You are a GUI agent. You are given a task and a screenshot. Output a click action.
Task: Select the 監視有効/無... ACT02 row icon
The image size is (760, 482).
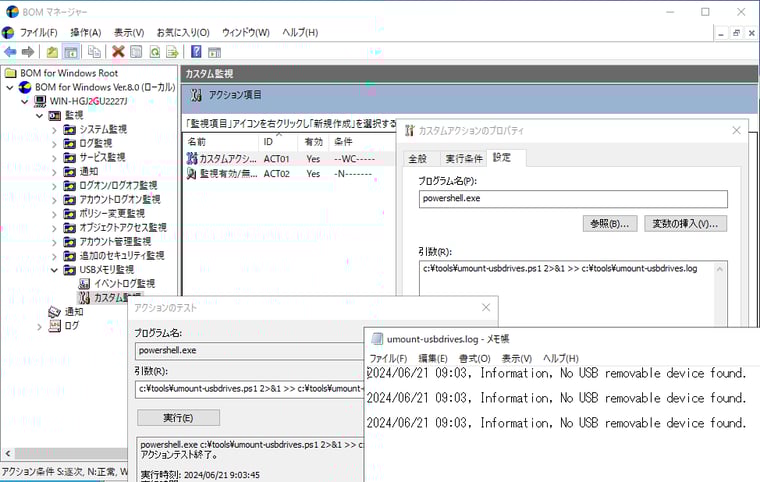pyautogui.click(x=192, y=173)
